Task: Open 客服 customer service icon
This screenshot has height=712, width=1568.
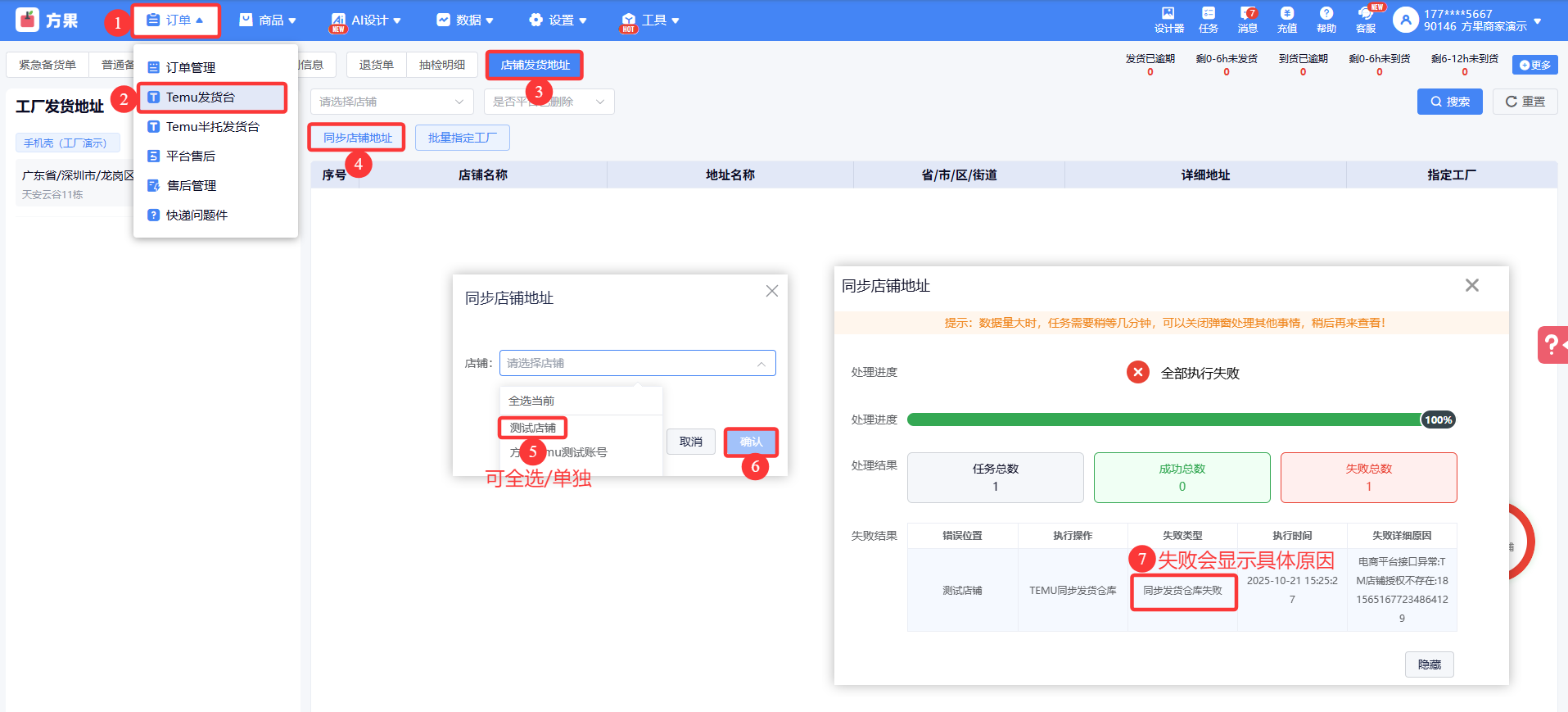Action: pos(1366,14)
